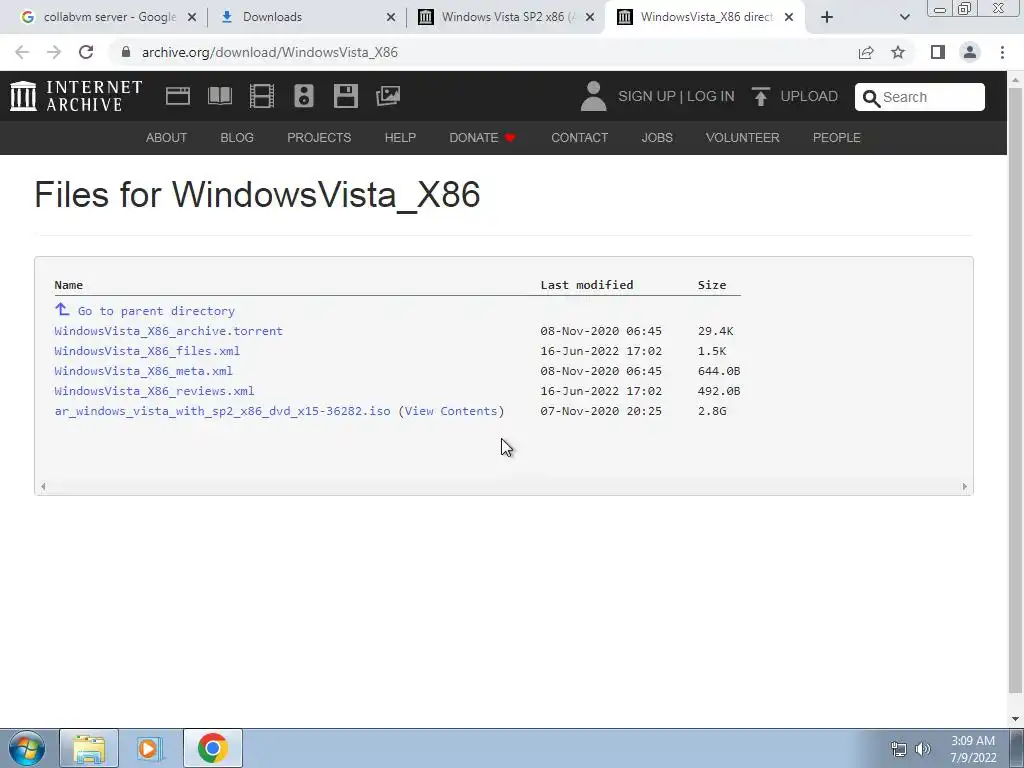
Task: Click the LOG IN link
Action: (711, 97)
